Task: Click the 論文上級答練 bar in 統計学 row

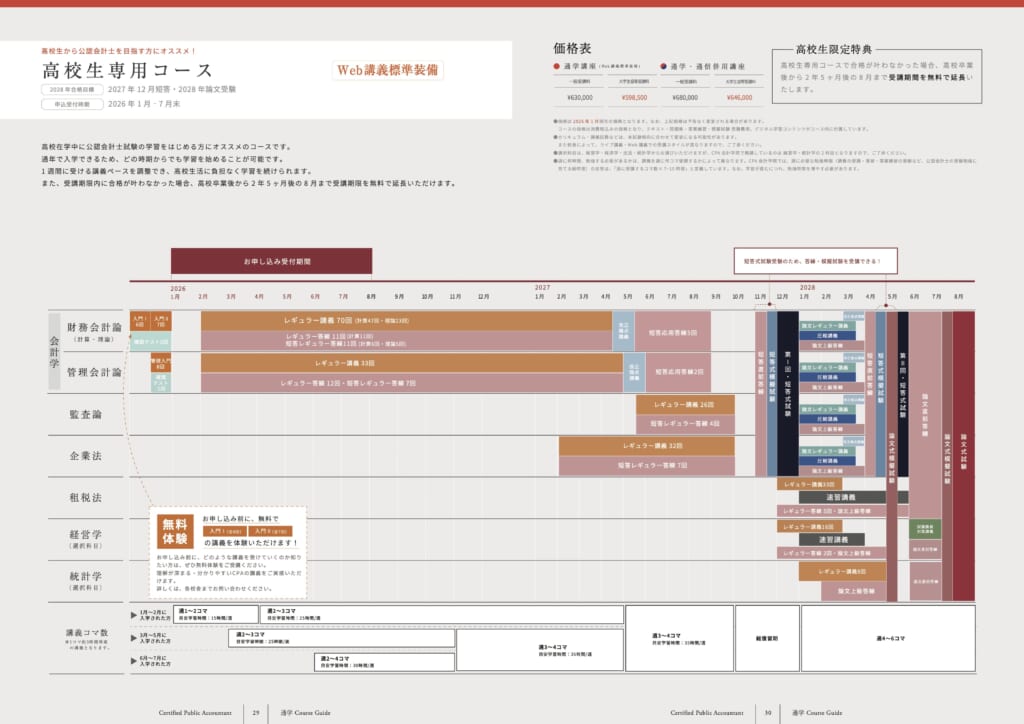Action: [854, 591]
